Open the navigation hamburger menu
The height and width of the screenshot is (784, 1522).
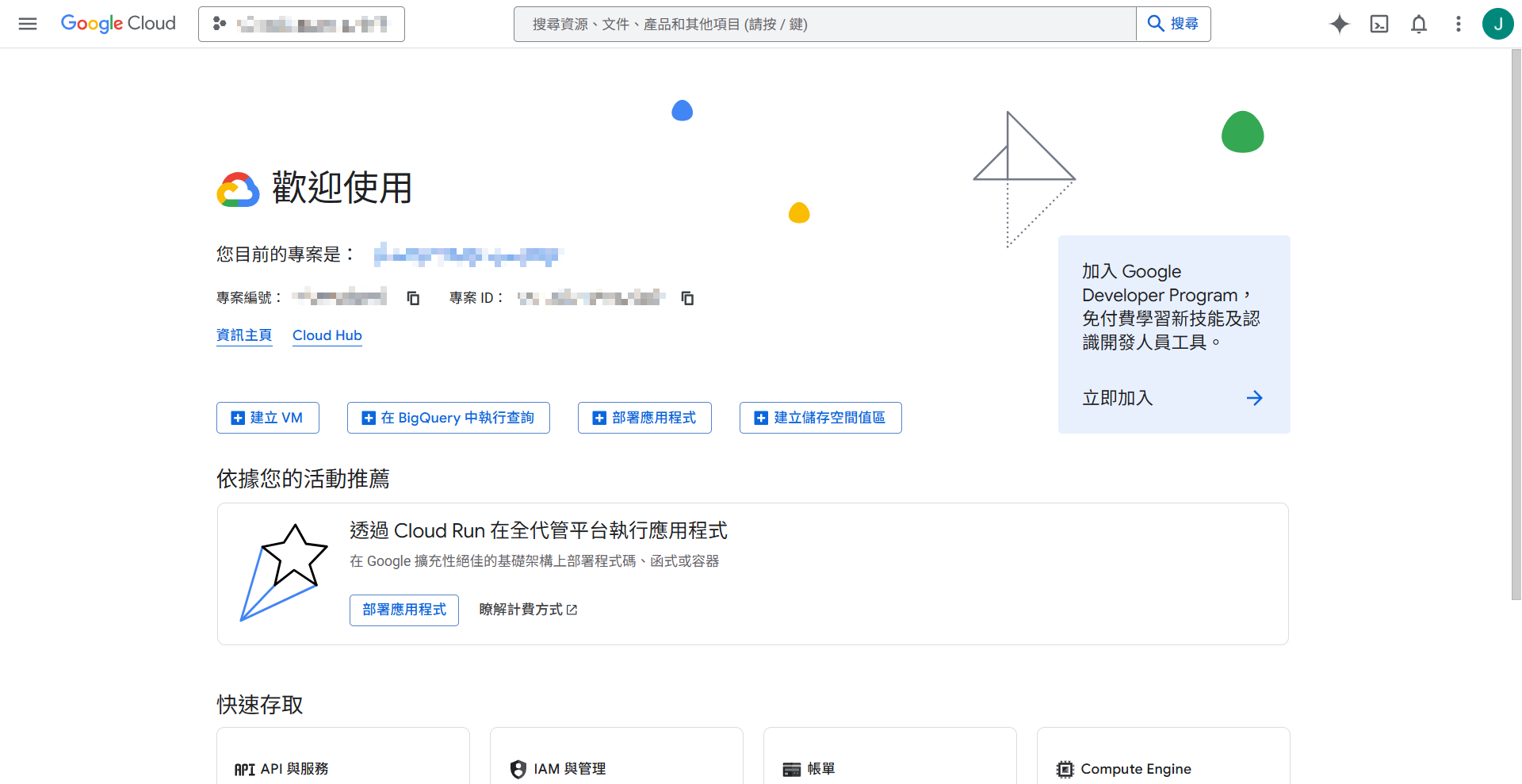click(27, 24)
